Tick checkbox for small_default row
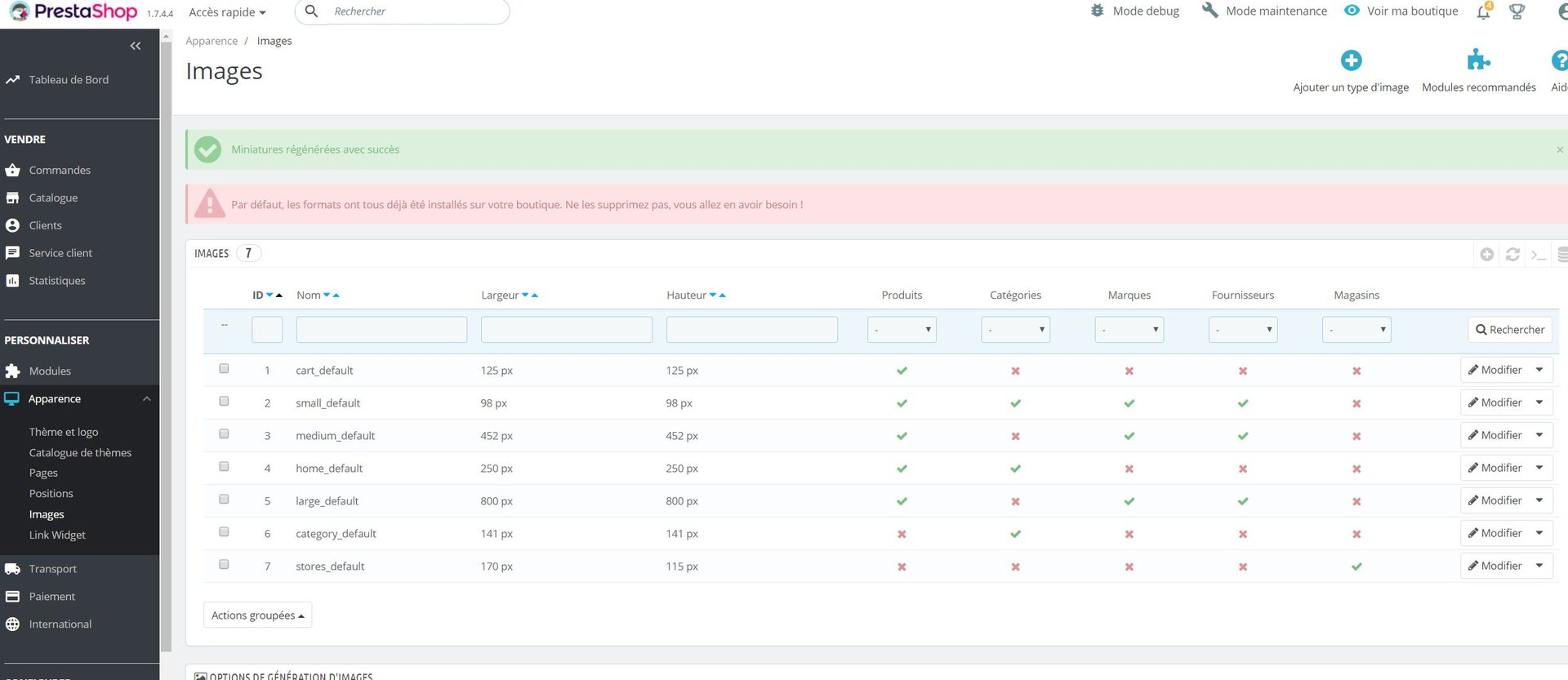Image resolution: width=1568 pixels, height=680 pixels. (224, 402)
